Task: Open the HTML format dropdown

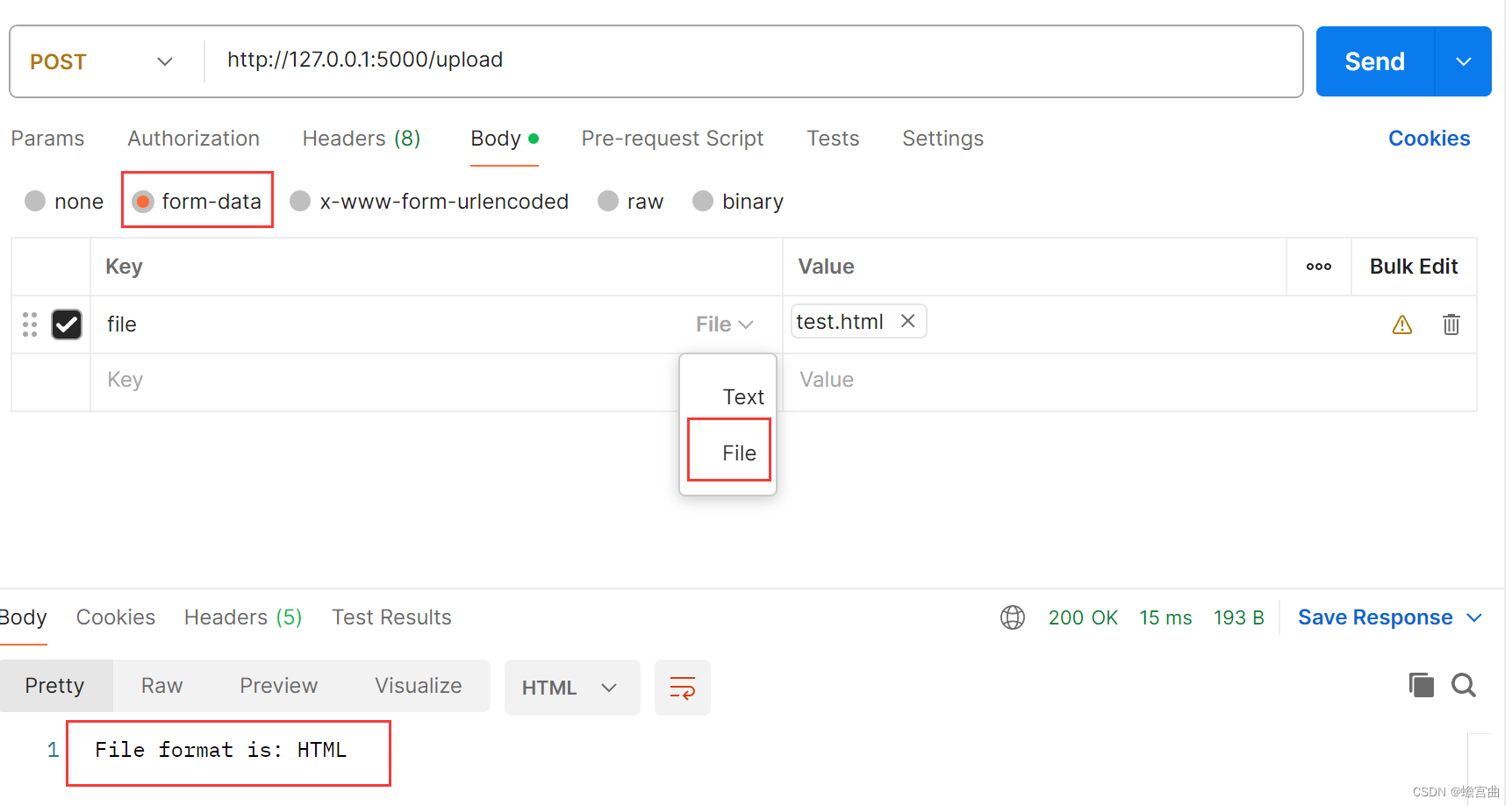Action: pyautogui.click(x=571, y=688)
